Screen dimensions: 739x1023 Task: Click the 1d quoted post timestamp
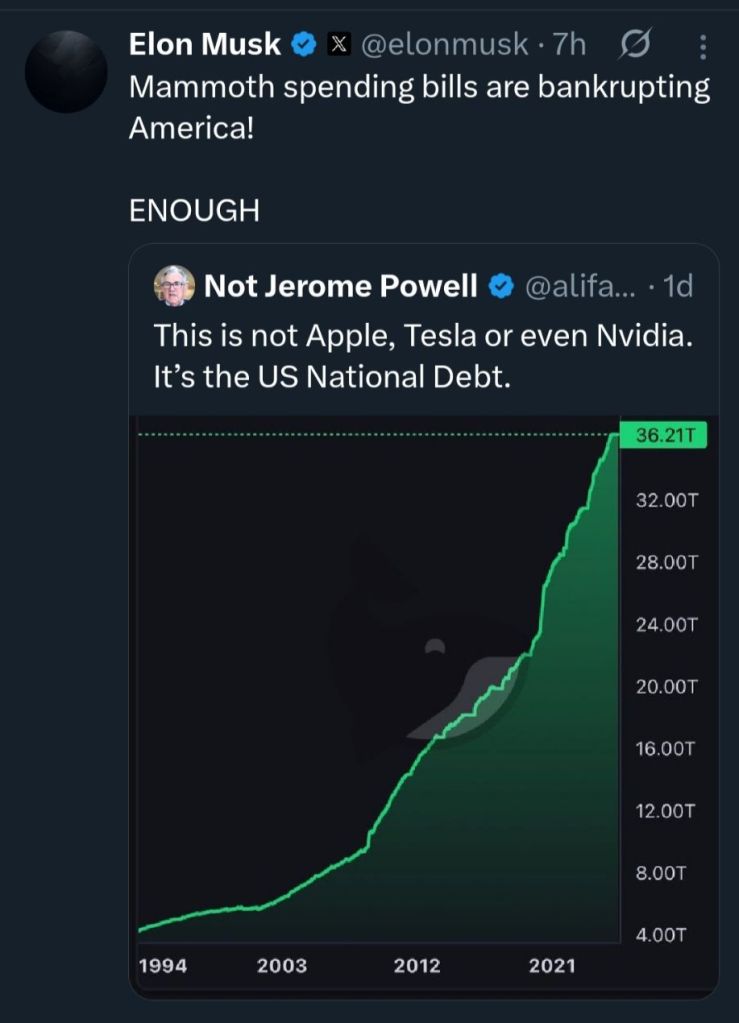677,288
